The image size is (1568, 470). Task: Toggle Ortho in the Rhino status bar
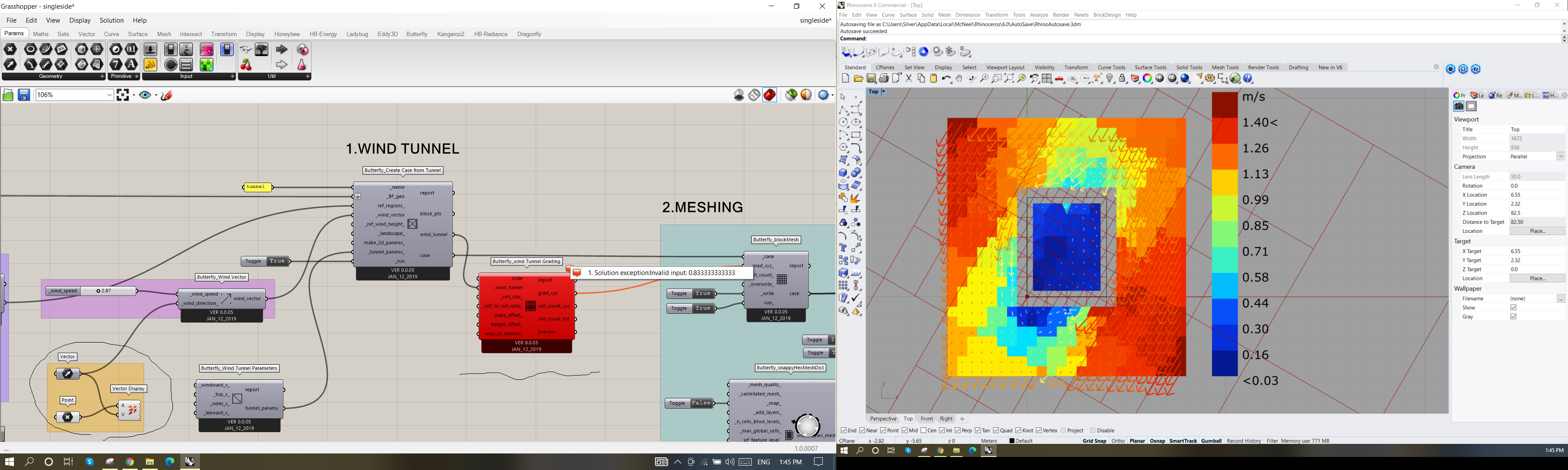(1118, 441)
